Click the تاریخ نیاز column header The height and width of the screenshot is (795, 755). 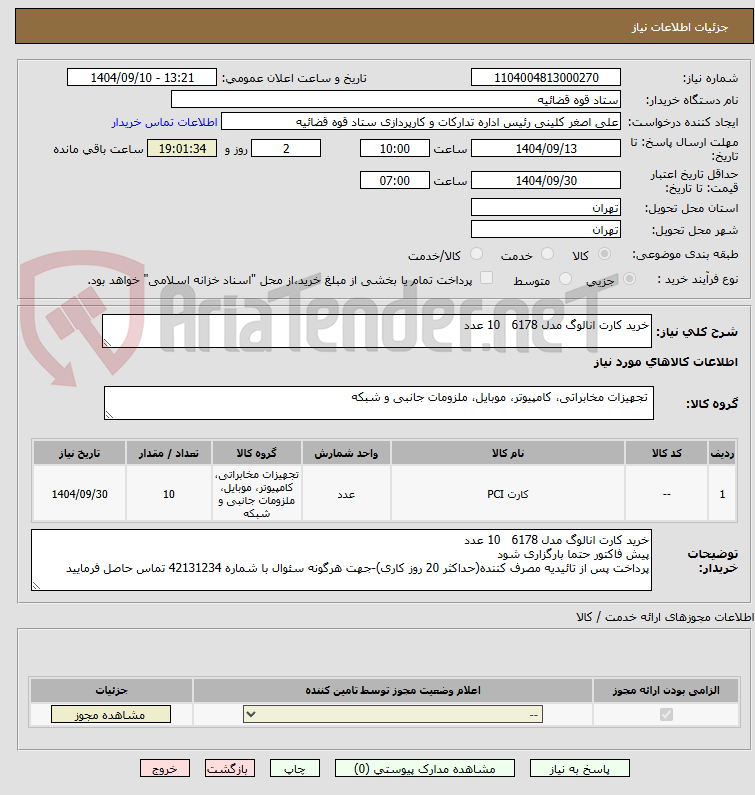pos(79,453)
